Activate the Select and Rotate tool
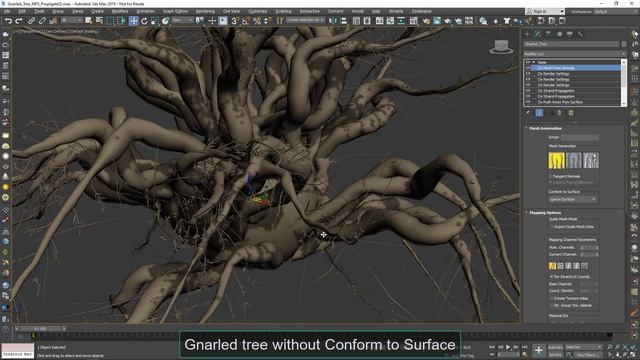 point(144,21)
